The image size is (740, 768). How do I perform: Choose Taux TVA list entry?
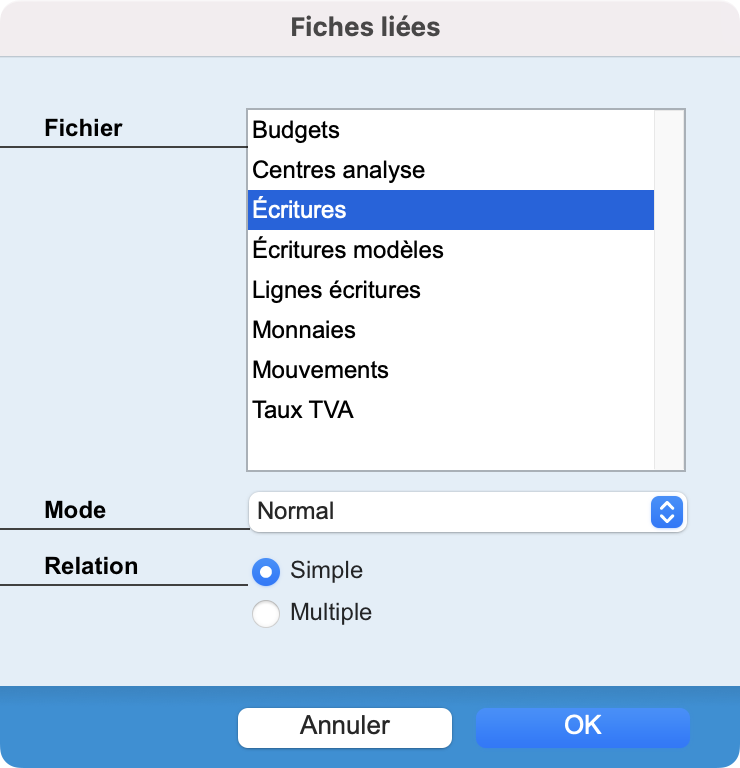point(451,410)
